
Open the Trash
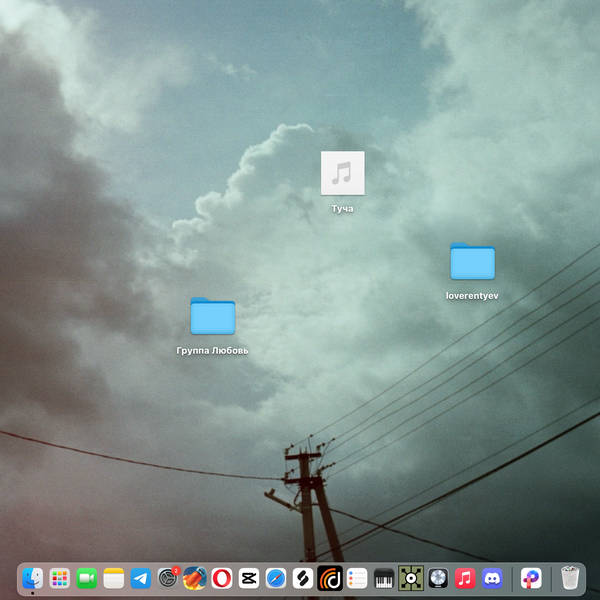pyautogui.click(x=570, y=578)
